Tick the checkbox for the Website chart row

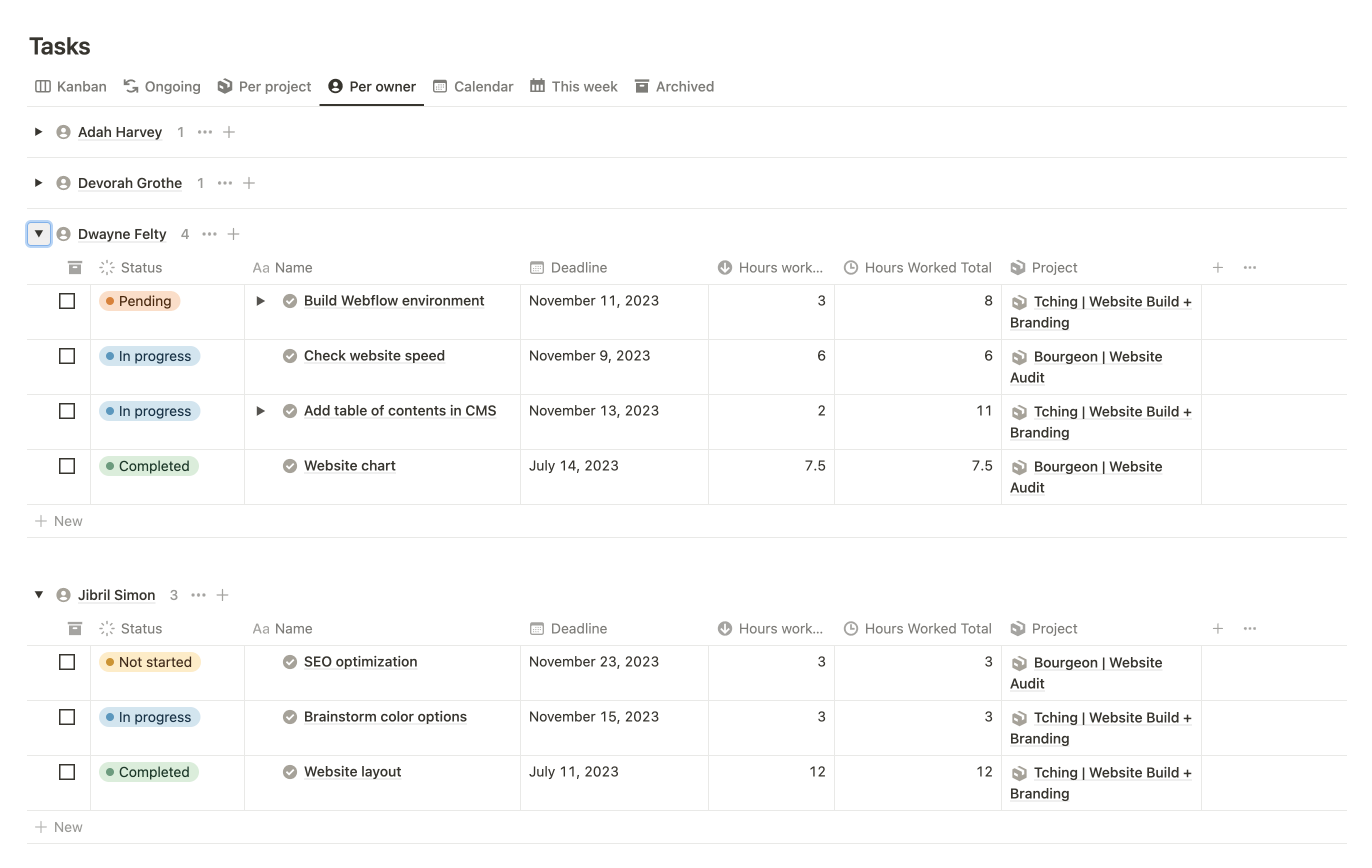tap(66, 465)
